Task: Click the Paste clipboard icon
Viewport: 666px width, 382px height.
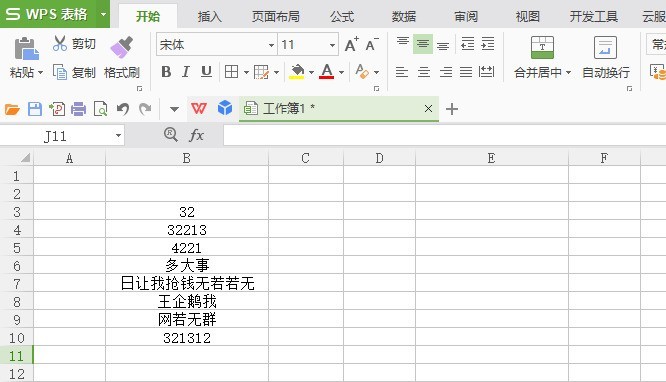Action: point(26,48)
